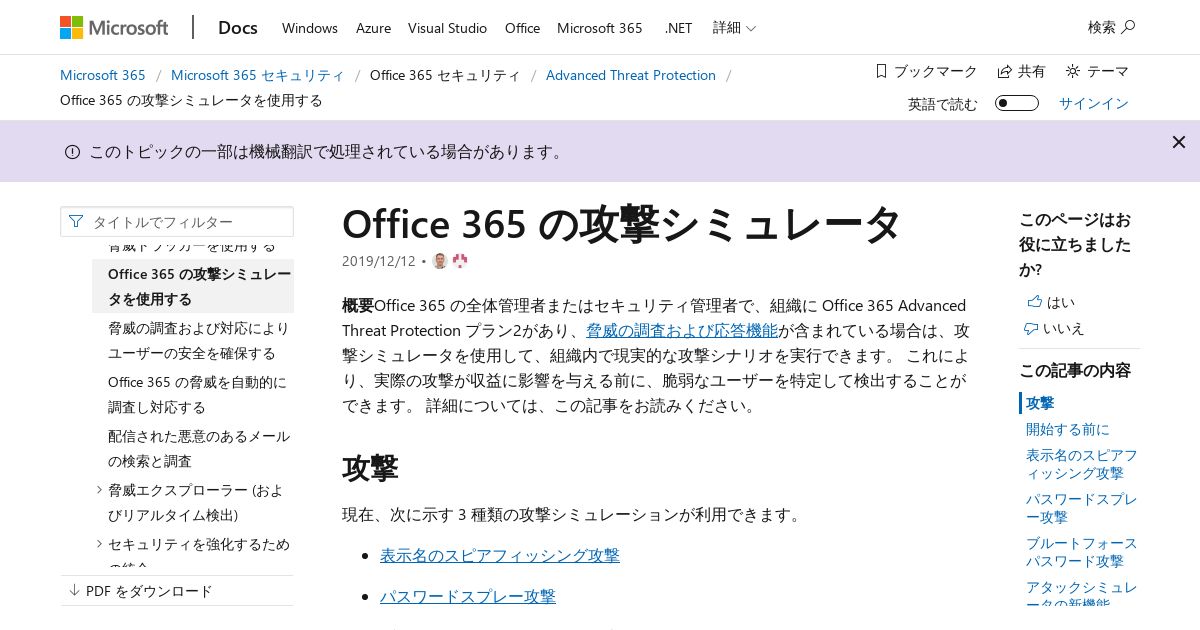Click the 脅威の調査および応答機能 link
Screen dimensions: 1200x630
[x=682, y=330]
